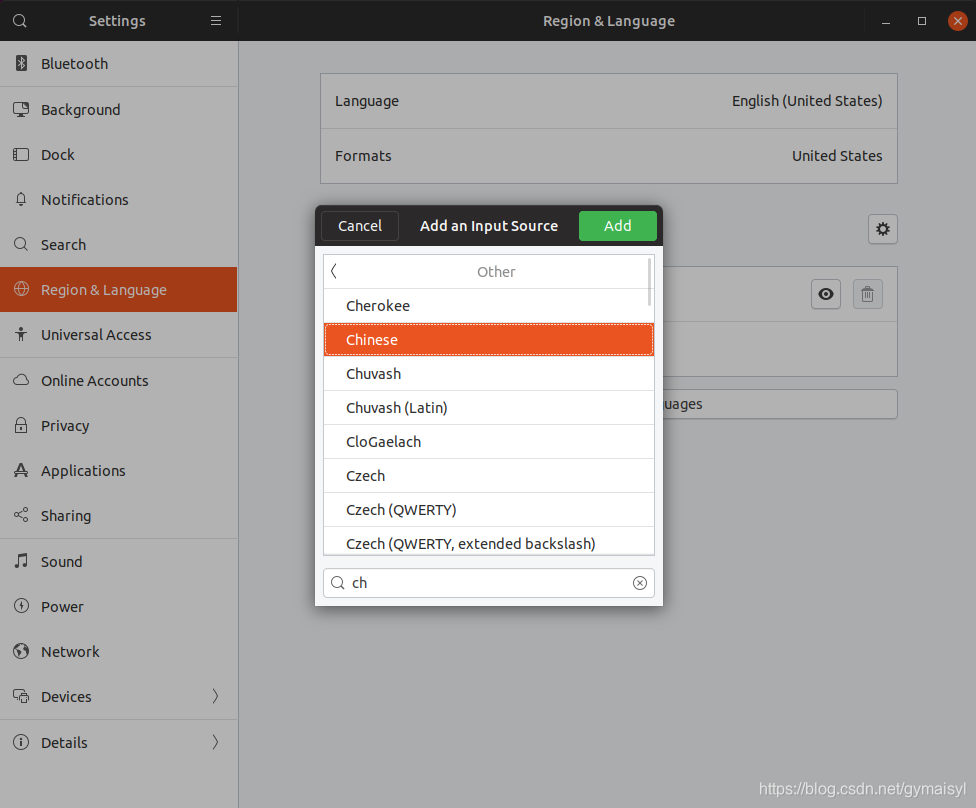
Task: Click the input source list scrollbar
Action: tap(650, 281)
